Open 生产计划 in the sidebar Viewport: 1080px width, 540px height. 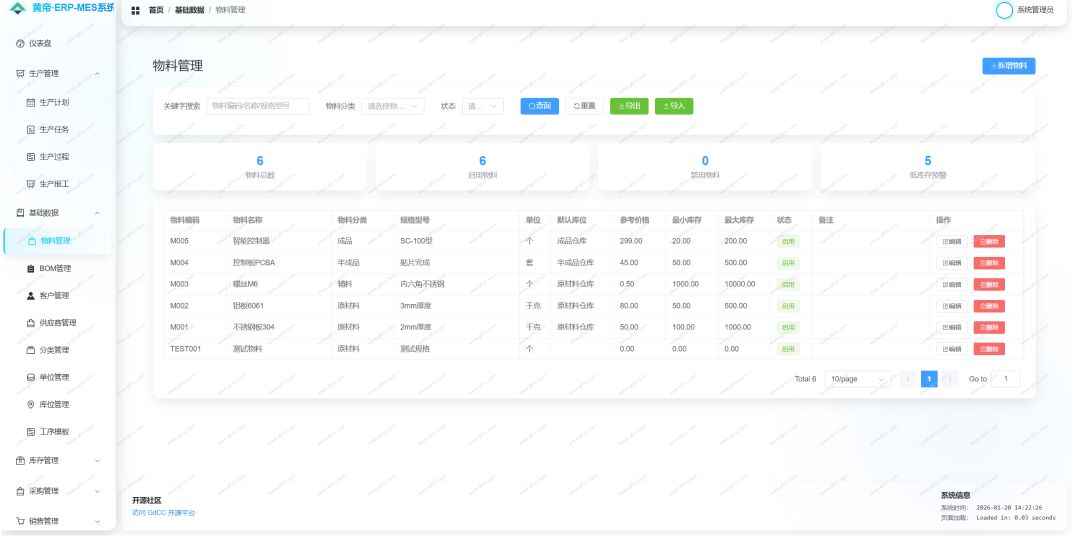point(56,103)
